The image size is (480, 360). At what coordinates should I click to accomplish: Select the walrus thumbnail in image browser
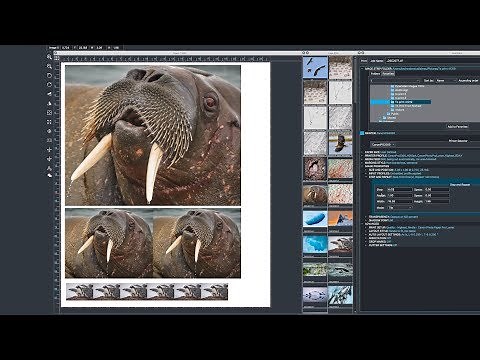pos(315,195)
